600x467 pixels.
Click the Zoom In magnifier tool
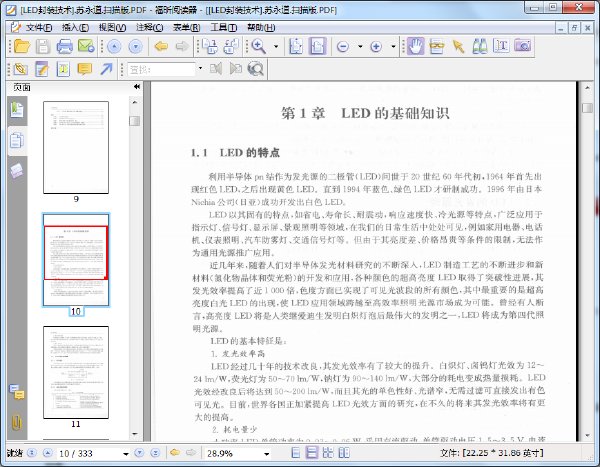pyautogui.click(x=259, y=46)
